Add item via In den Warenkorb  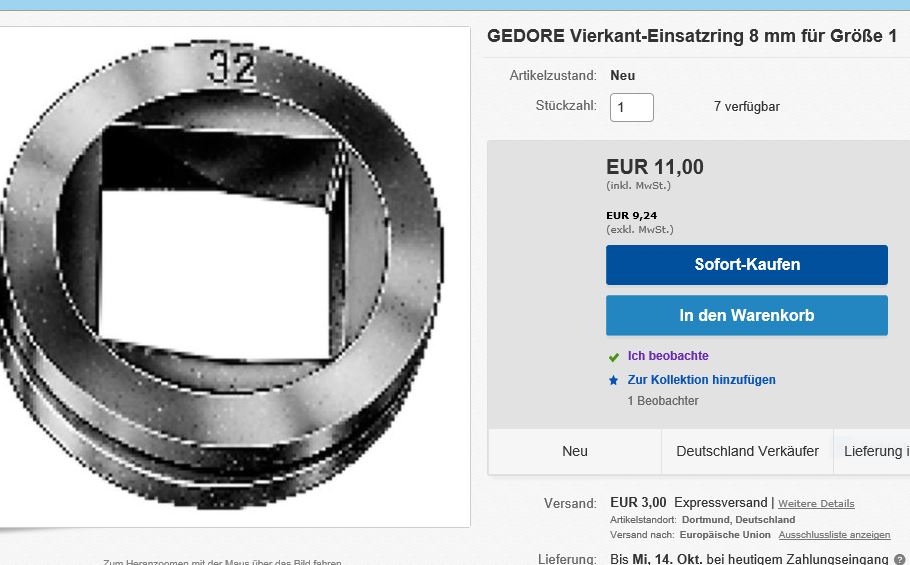[746, 315]
